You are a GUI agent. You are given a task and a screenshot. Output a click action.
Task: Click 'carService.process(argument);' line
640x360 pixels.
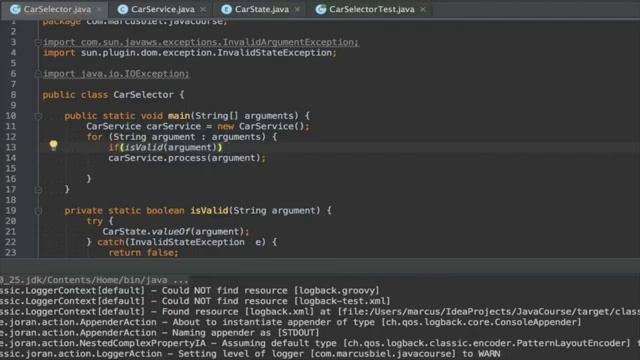187,158
